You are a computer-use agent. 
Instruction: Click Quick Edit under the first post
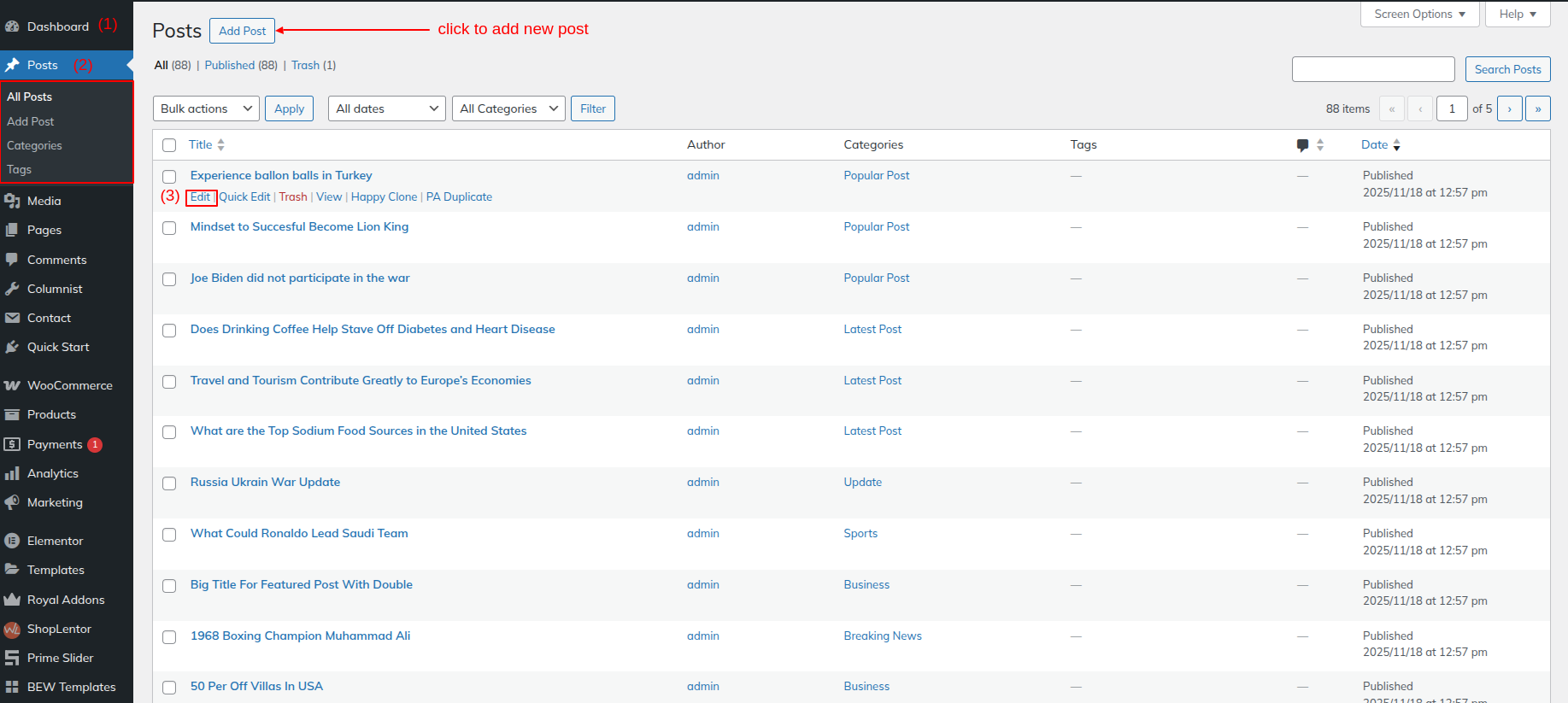pos(244,196)
